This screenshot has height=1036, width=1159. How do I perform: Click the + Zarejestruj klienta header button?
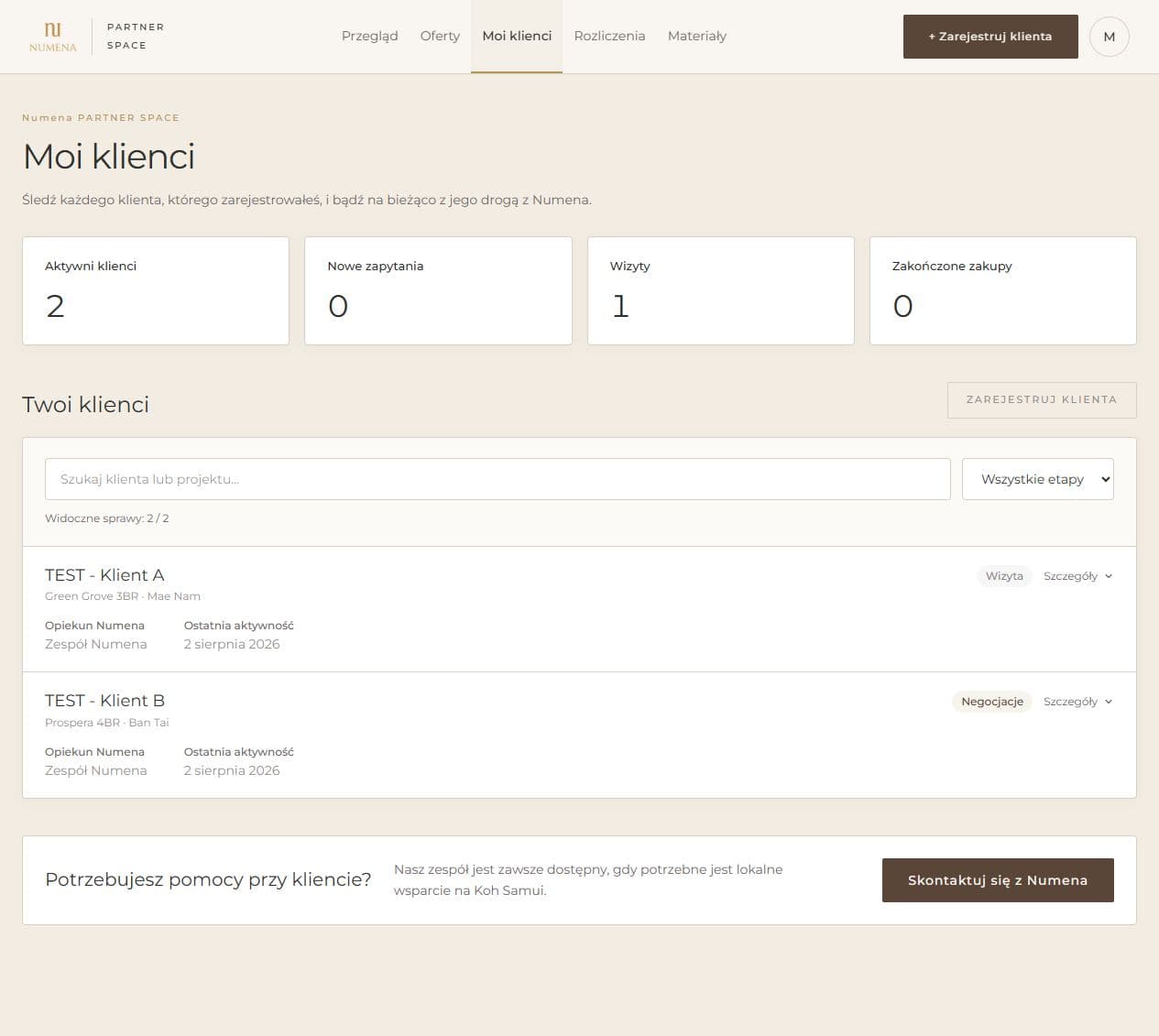pos(990,37)
